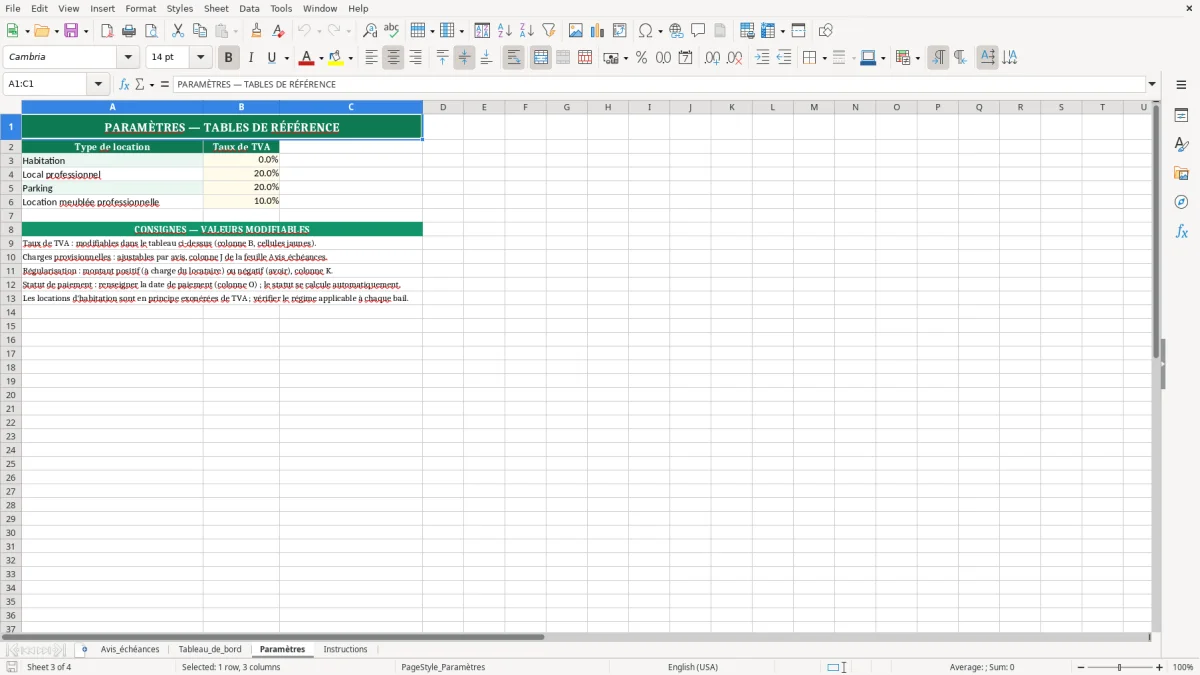
Task: Run the Spelling check
Action: [392, 31]
